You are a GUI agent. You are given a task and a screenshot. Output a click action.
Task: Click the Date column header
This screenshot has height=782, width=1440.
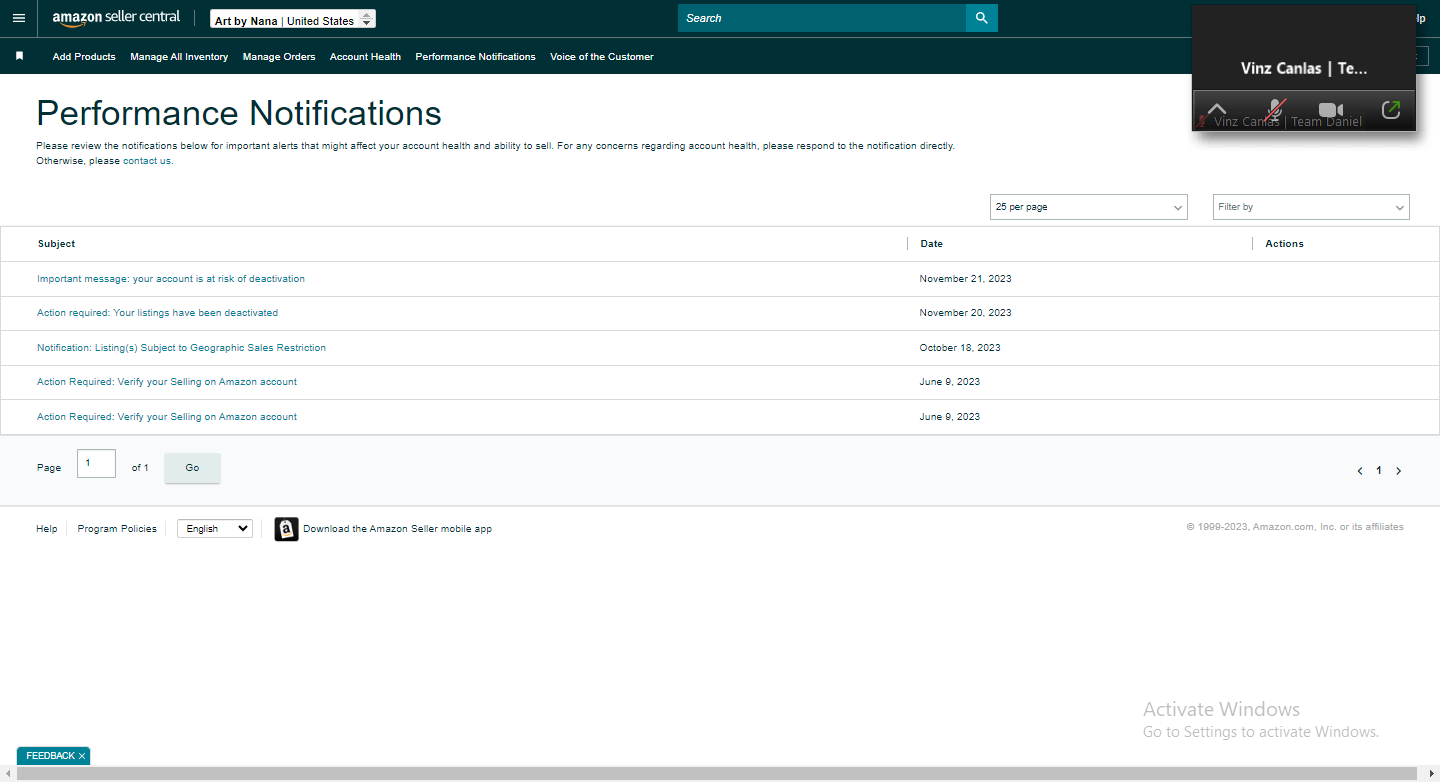(931, 244)
